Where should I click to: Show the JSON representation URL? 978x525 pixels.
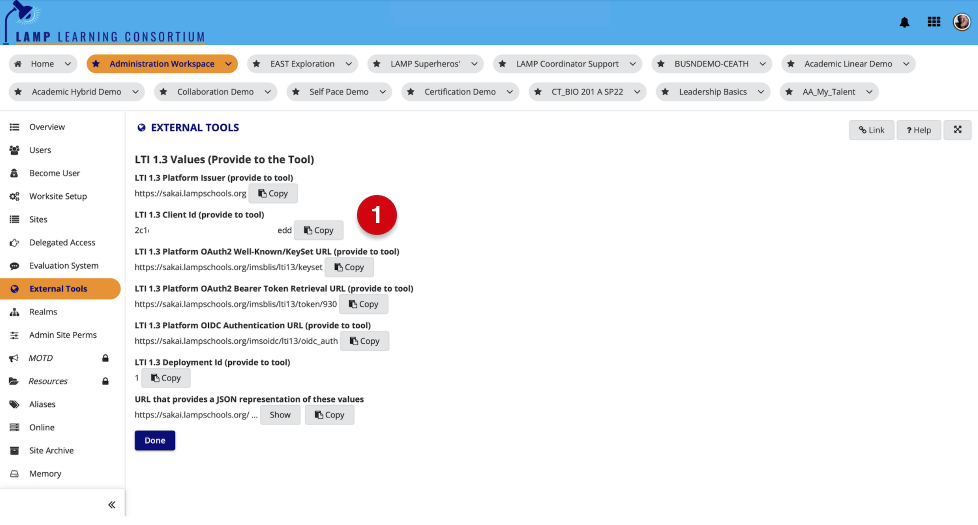point(280,415)
